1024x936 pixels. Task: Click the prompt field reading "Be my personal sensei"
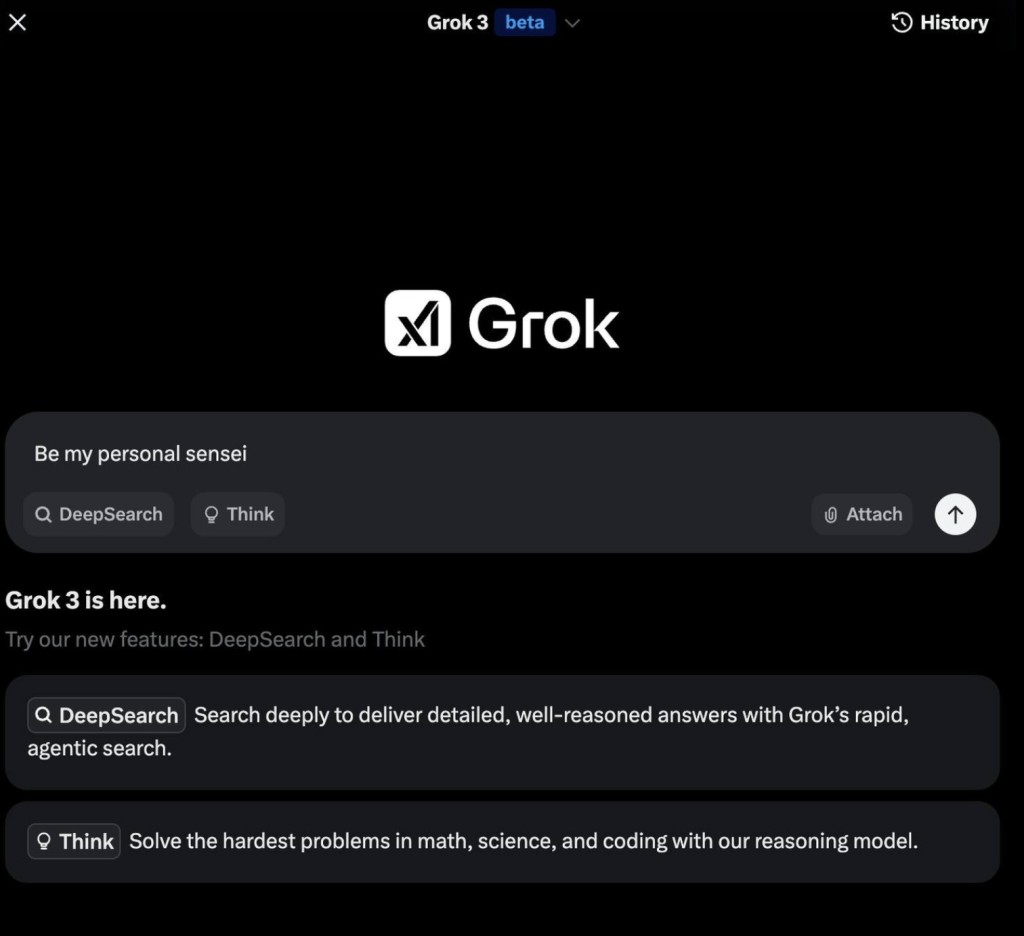pyautogui.click(x=400, y=454)
